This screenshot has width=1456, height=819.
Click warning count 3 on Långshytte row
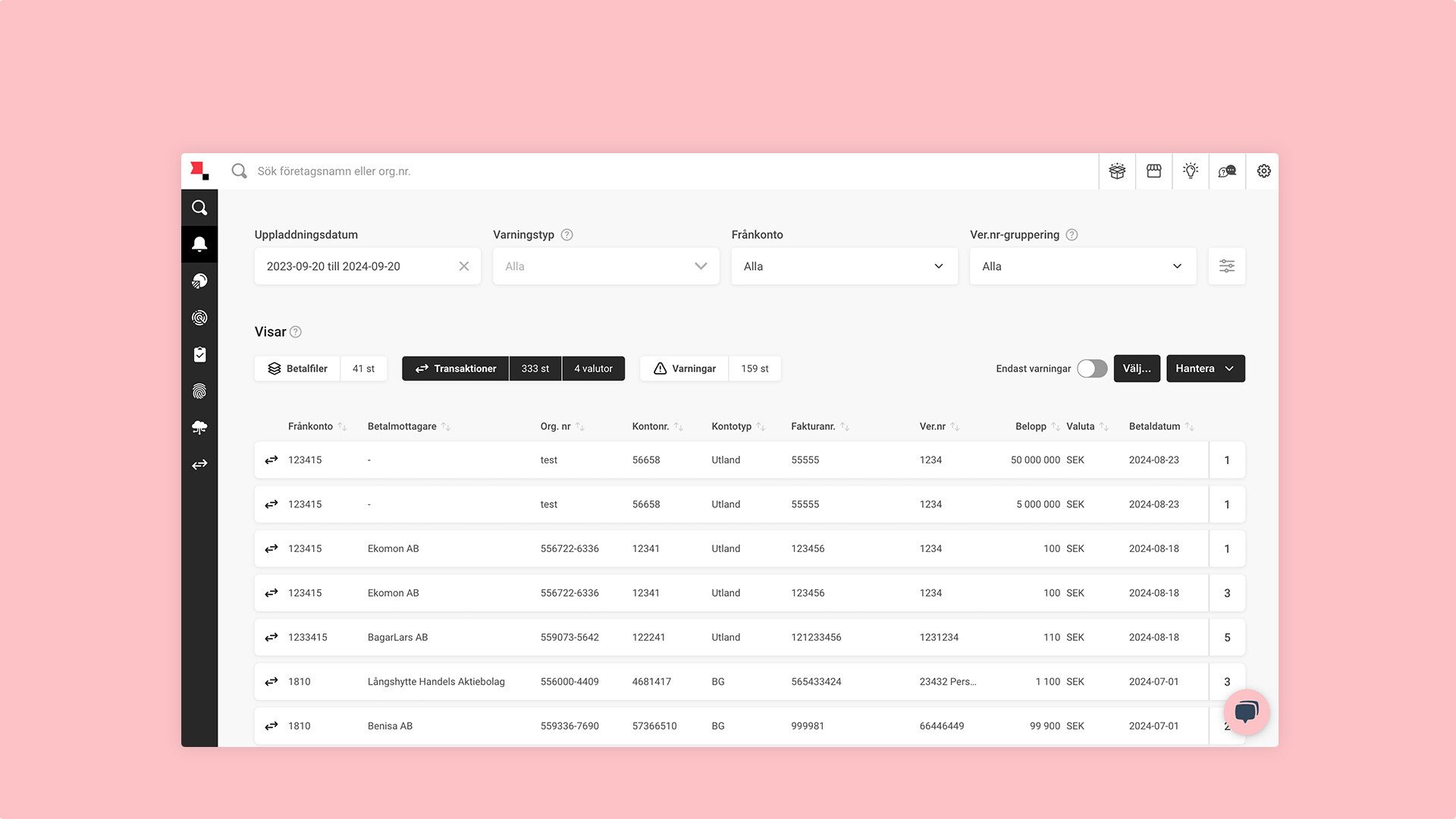click(x=1227, y=682)
